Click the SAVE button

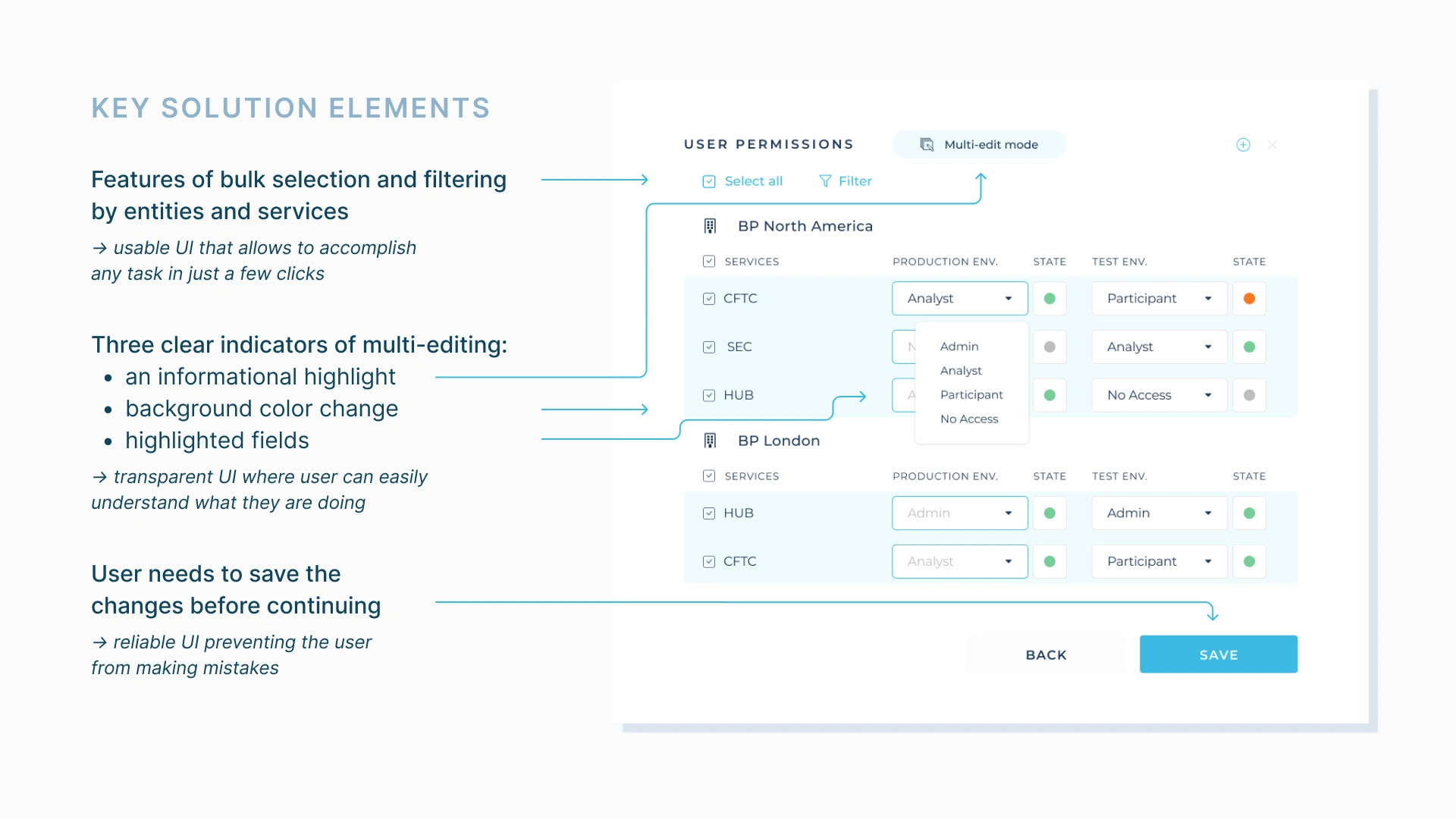tap(1218, 654)
